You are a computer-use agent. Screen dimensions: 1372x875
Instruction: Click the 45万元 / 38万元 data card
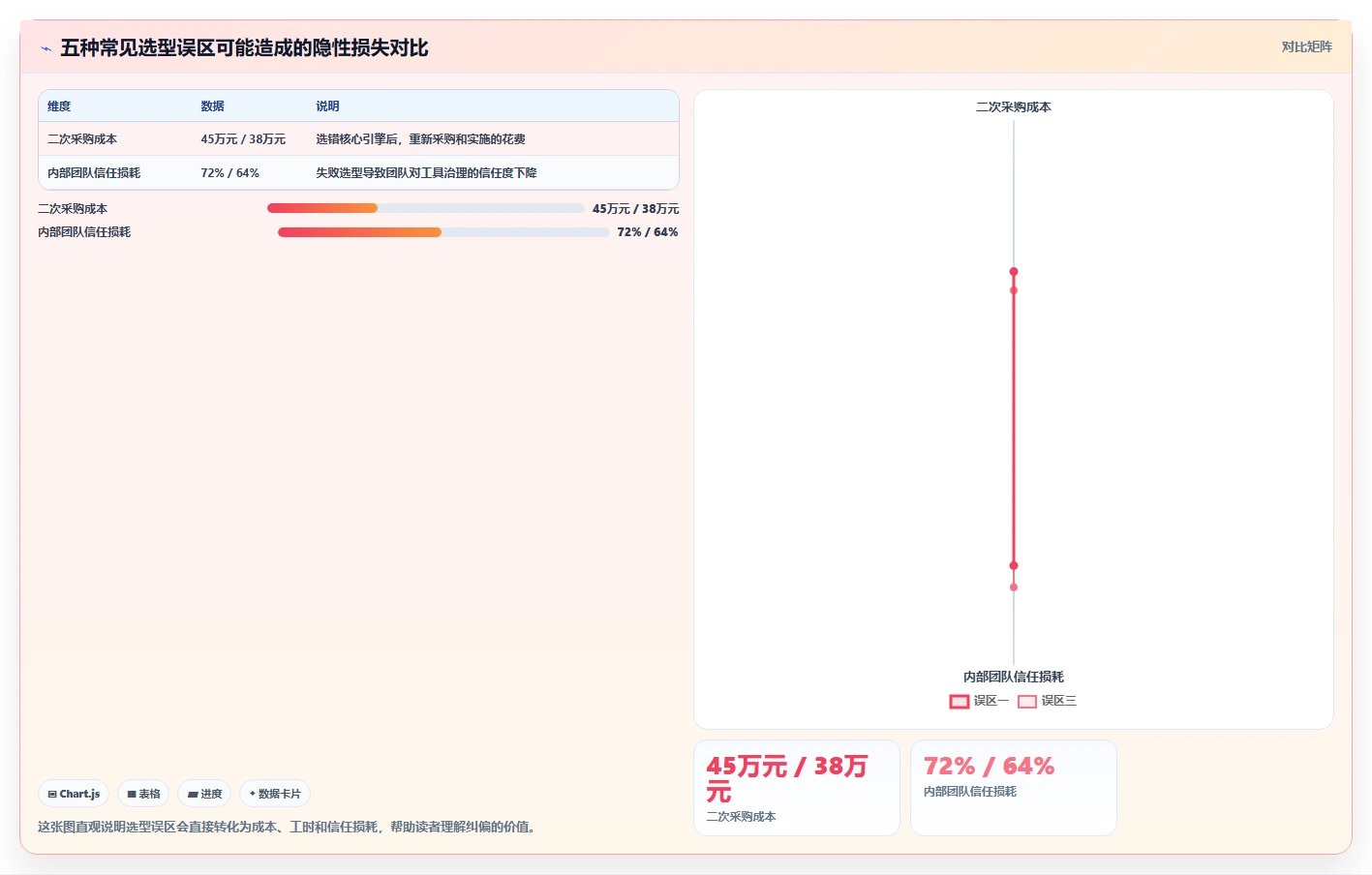tap(797, 788)
